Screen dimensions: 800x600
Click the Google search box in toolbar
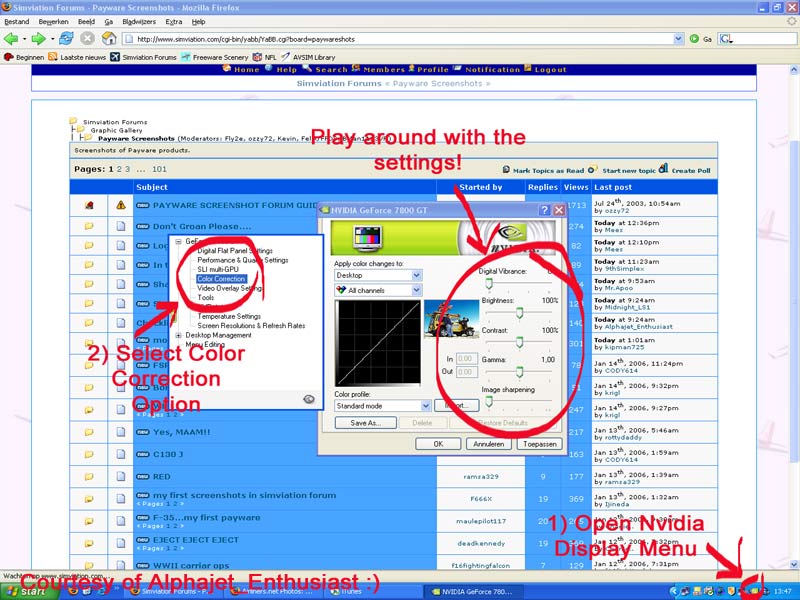pyautogui.click(x=757, y=39)
